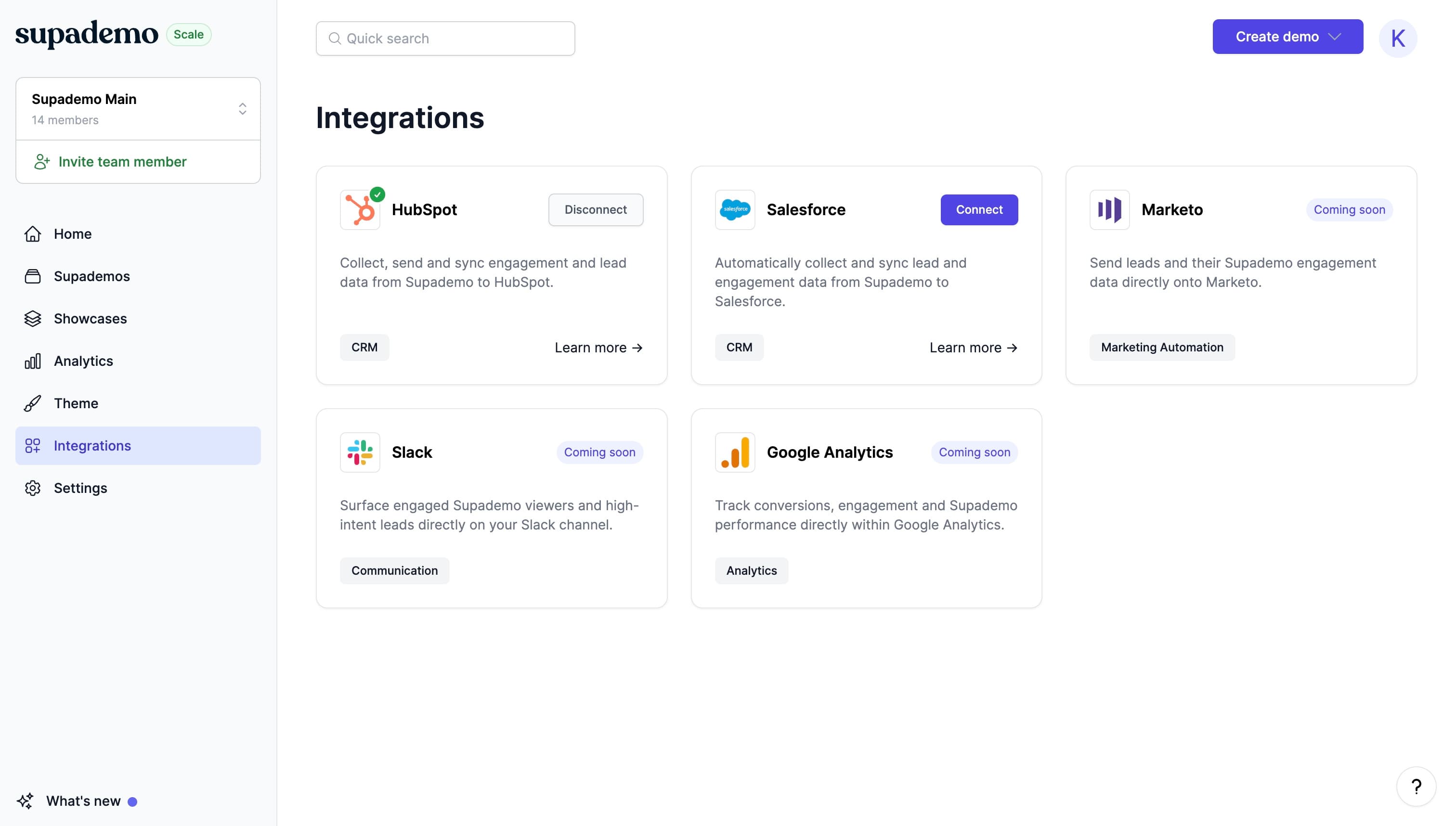Click the Integrations page heading
The image size is (1456, 826).
(400, 118)
